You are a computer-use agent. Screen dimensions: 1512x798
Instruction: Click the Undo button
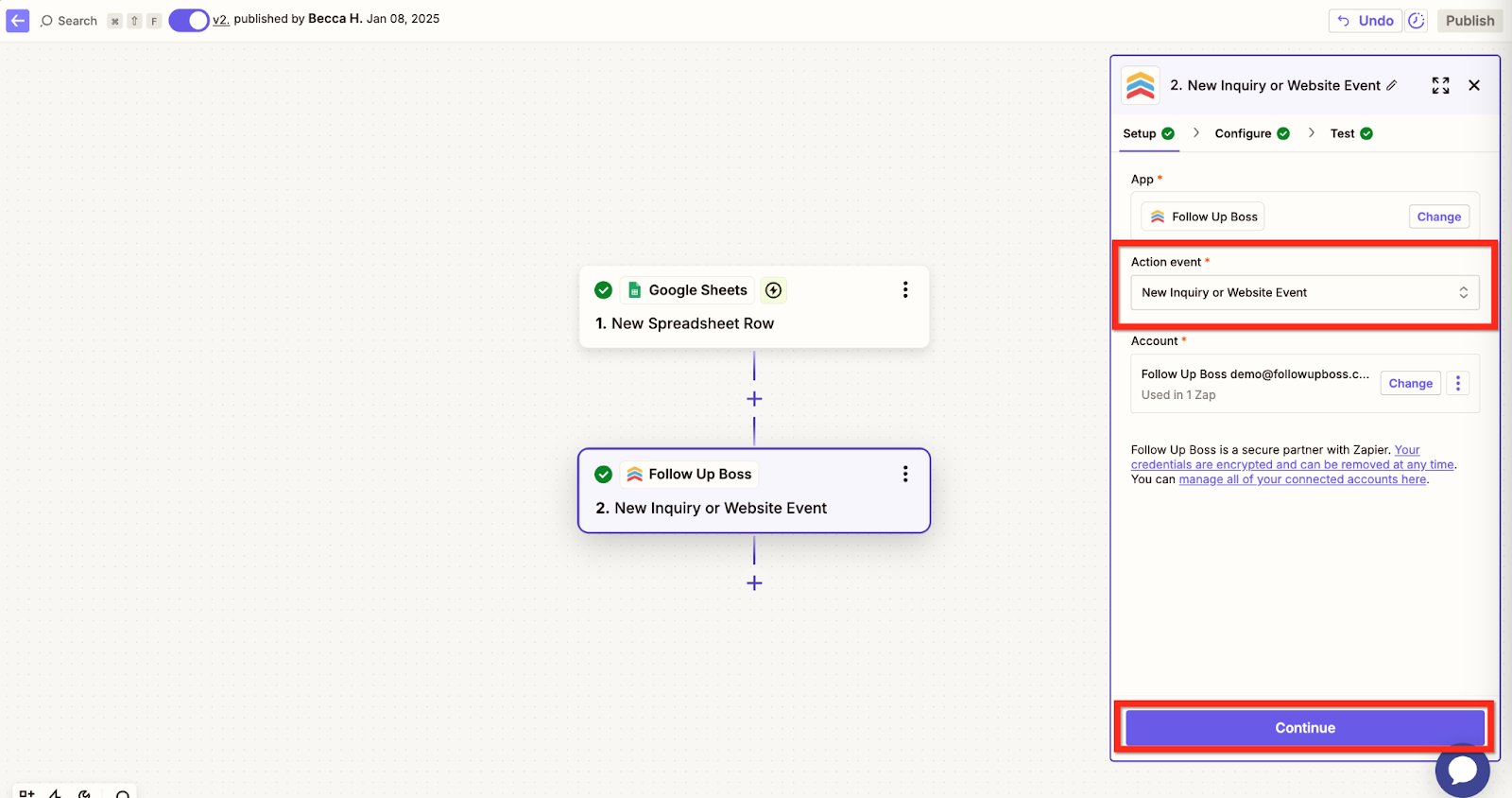click(x=1366, y=21)
